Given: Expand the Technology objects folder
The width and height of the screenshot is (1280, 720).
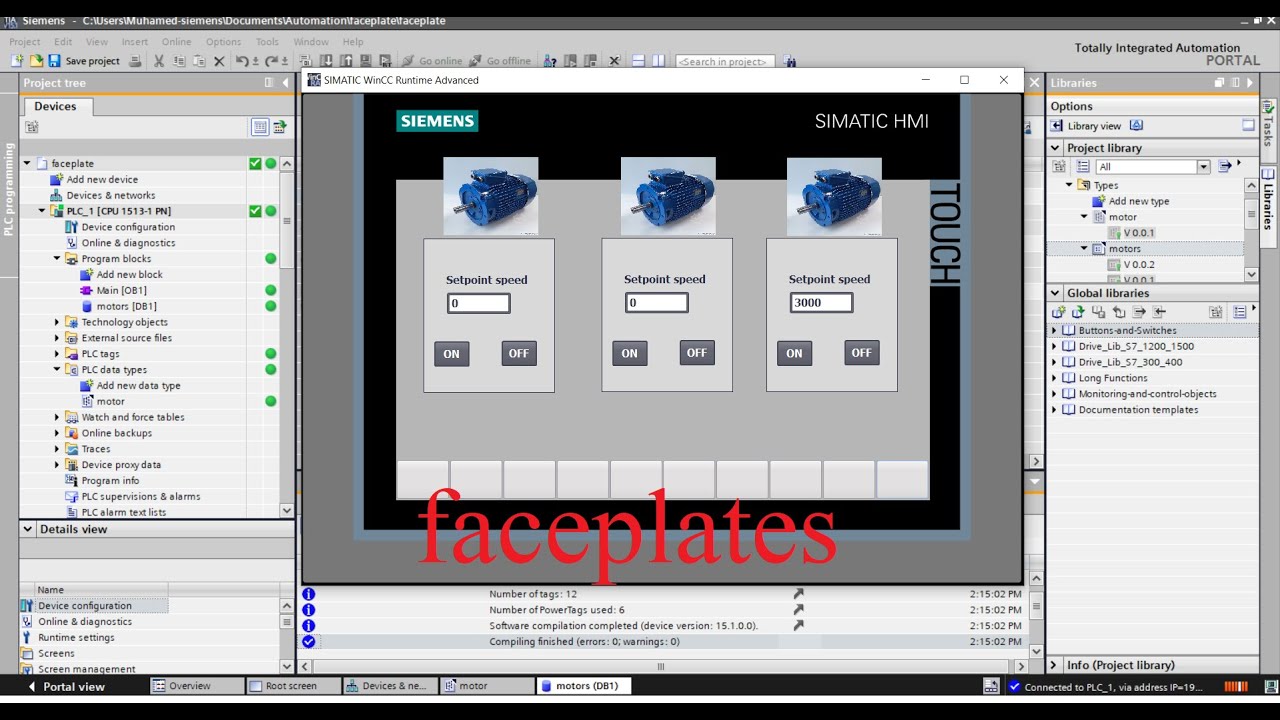Looking at the screenshot, I should pyautogui.click(x=57, y=322).
